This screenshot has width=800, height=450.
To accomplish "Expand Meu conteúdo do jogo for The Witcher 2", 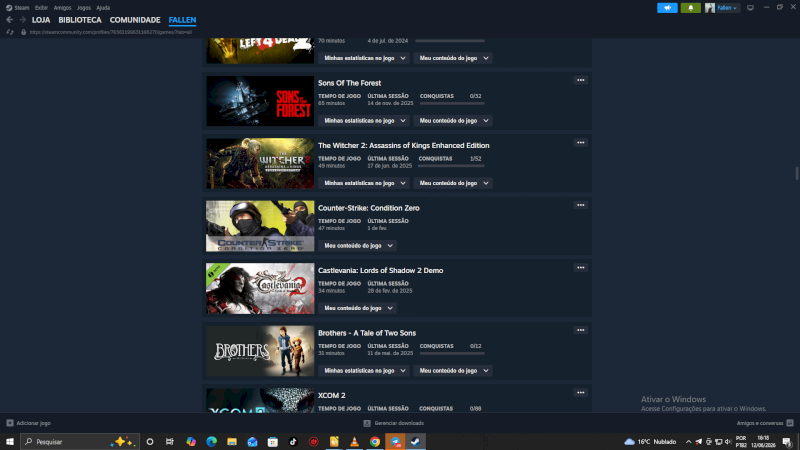I will pos(453,183).
